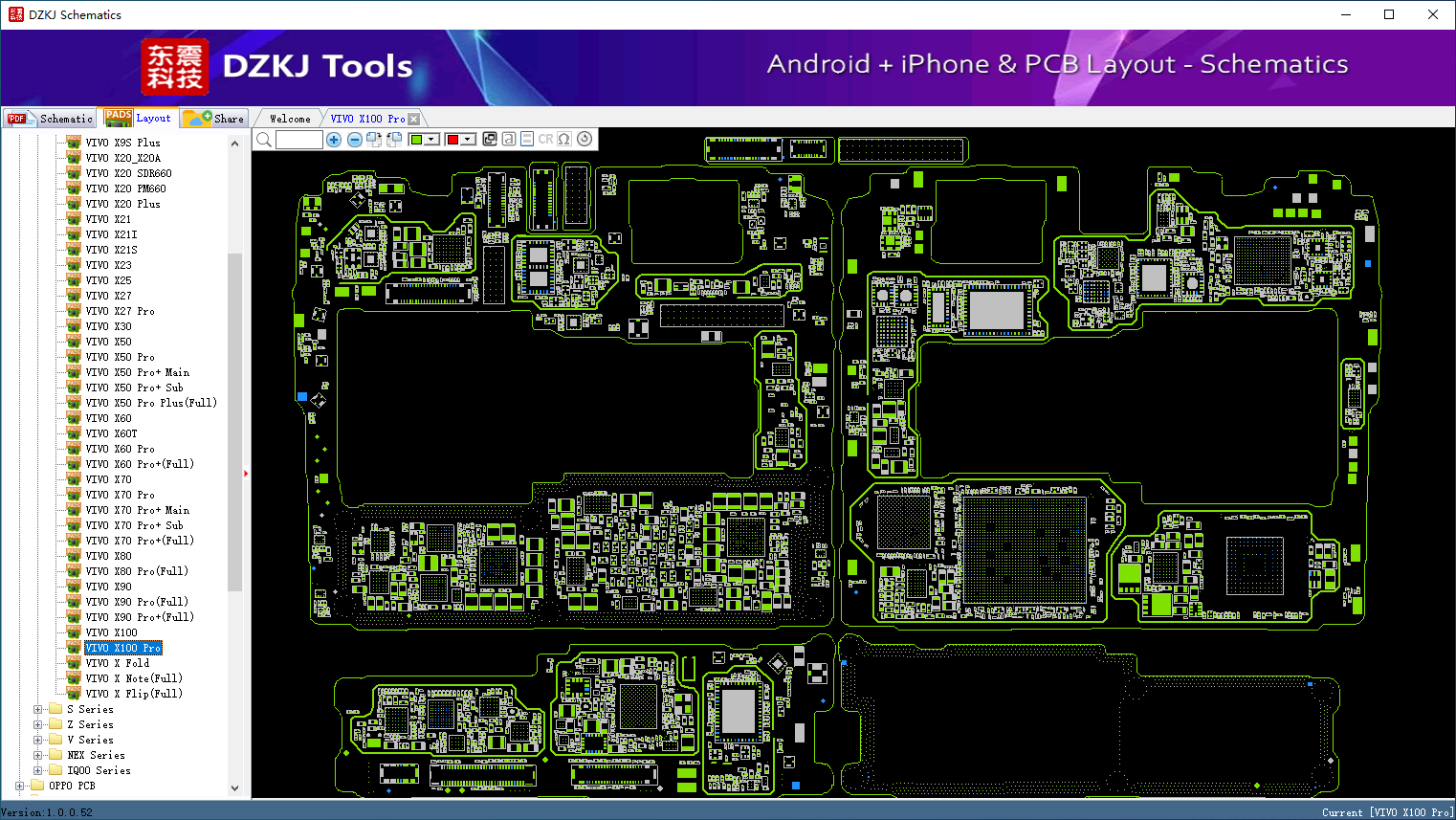Screen dimensions: 1456x820
Task: Open the red color dropdown arrow
Action: (468, 140)
